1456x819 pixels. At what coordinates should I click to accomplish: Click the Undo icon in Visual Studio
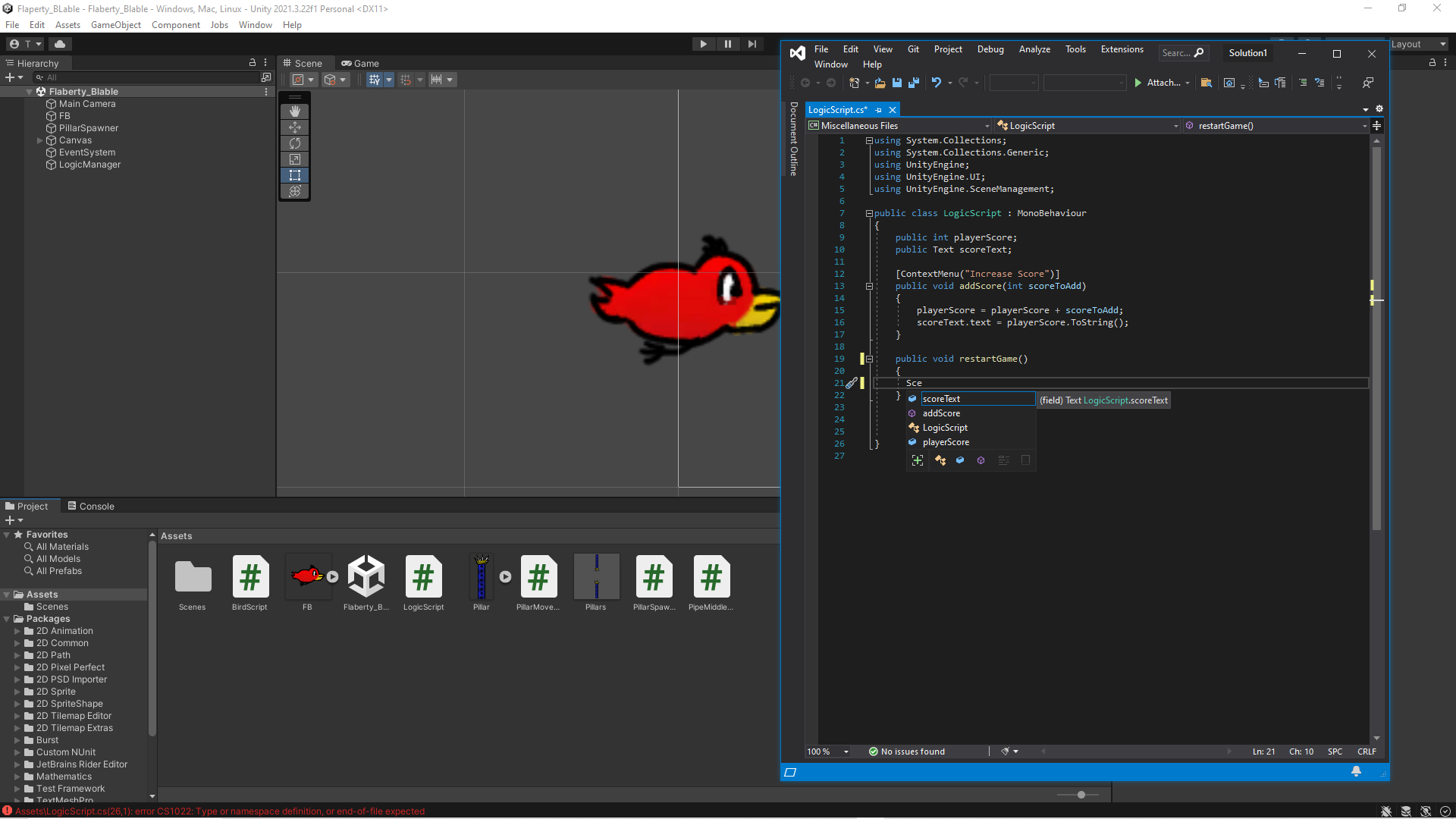(x=937, y=83)
